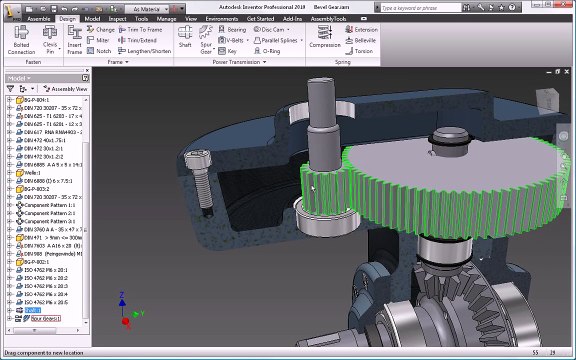Open the Compression spring generator
The width and height of the screenshot is (576, 360).
click(325, 37)
